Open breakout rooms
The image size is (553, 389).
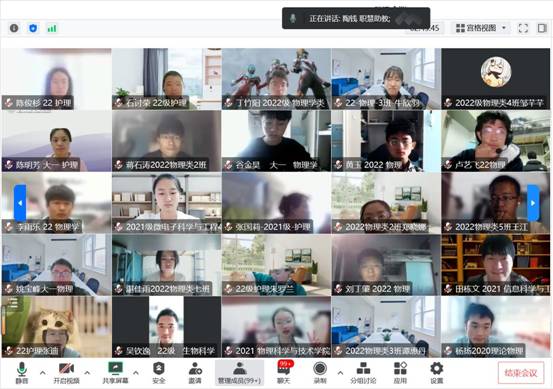pyautogui.click(x=363, y=372)
